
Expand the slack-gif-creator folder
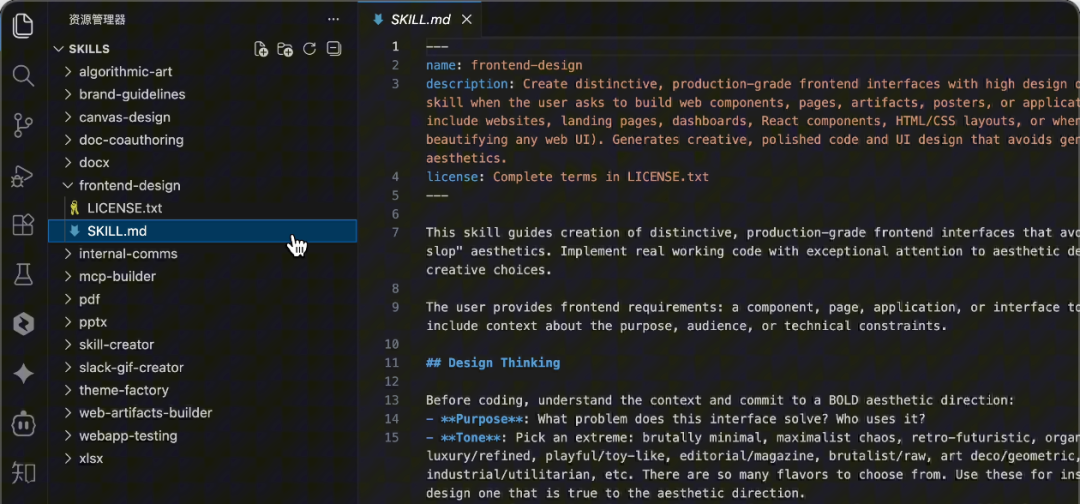click(68, 367)
